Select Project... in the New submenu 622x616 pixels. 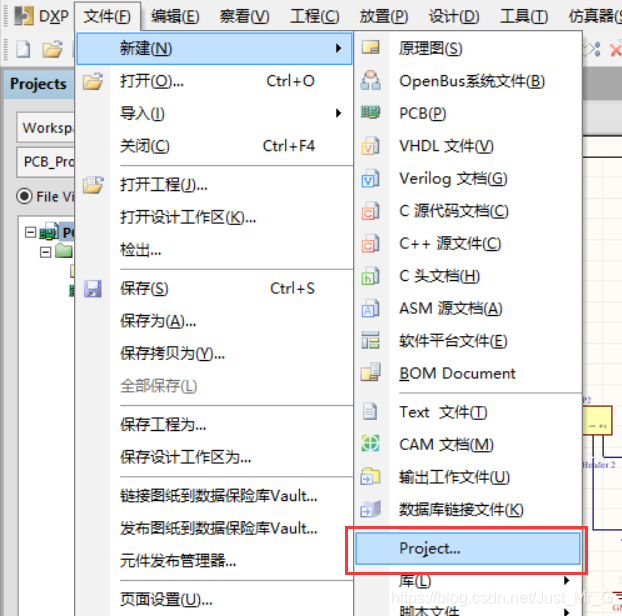tap(468, 549)
